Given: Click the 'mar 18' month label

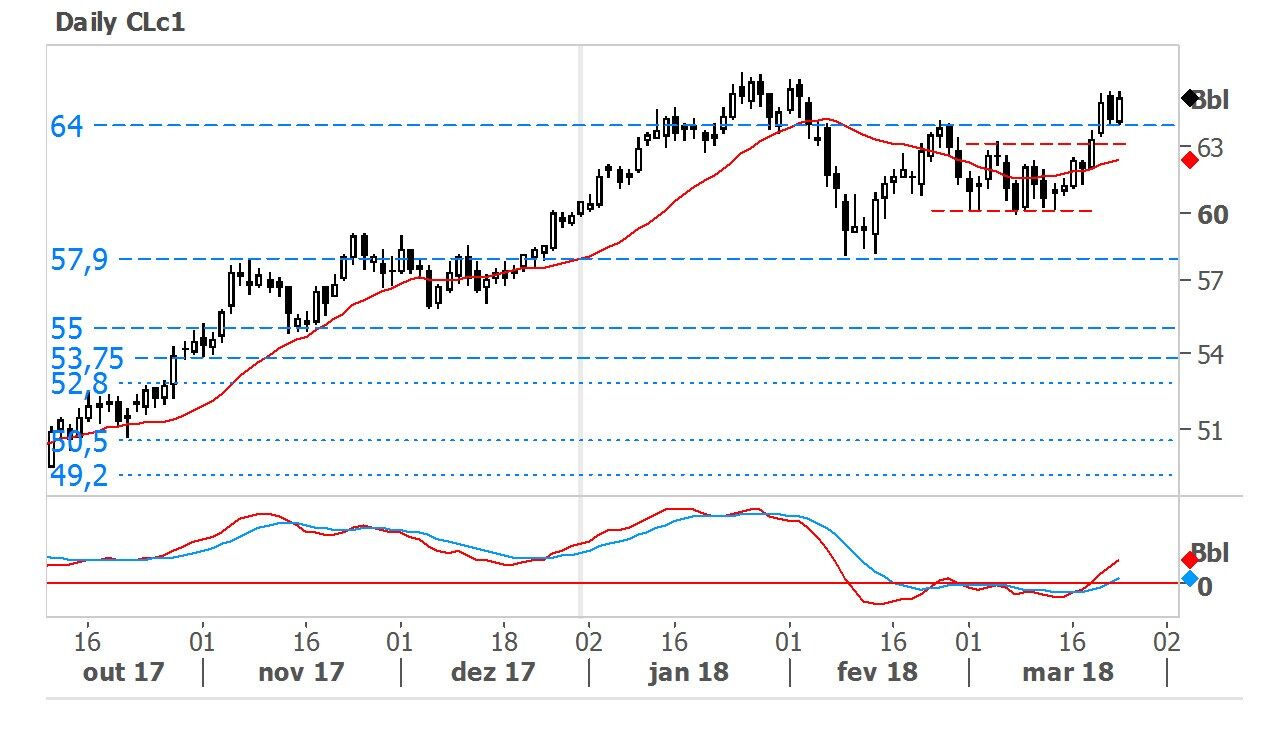Looking at the screenshot, I should (1067, 672).
